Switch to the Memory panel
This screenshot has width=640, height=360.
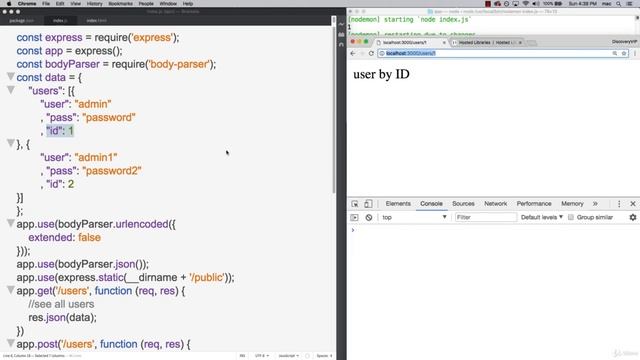click(572, 204)
